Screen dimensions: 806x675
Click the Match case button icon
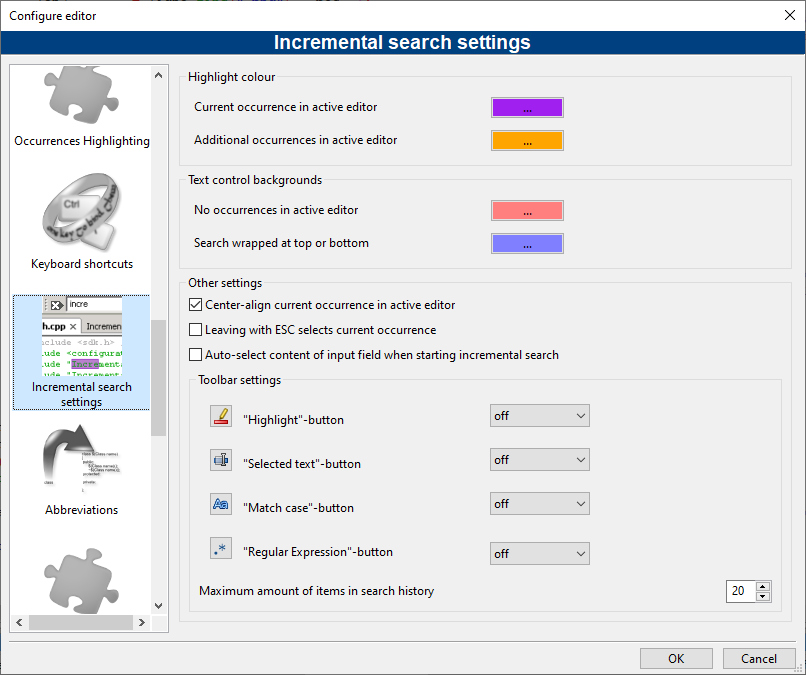(220, 504)
